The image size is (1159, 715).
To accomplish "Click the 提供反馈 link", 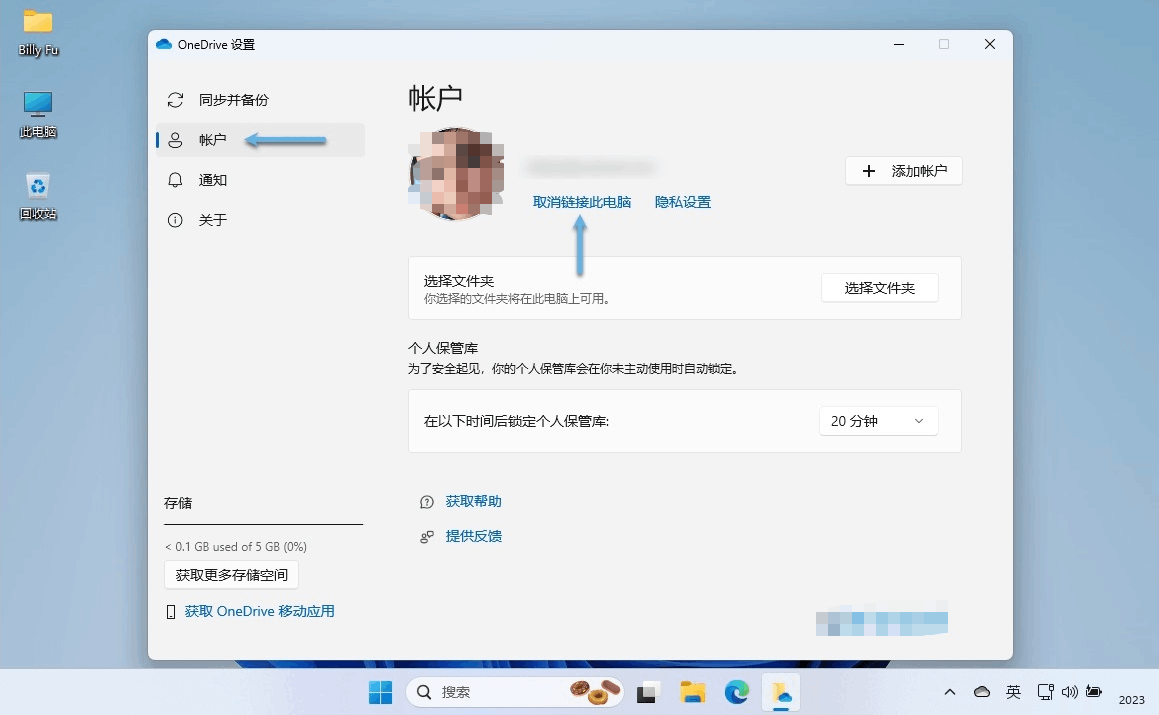I will click(474, 536).
